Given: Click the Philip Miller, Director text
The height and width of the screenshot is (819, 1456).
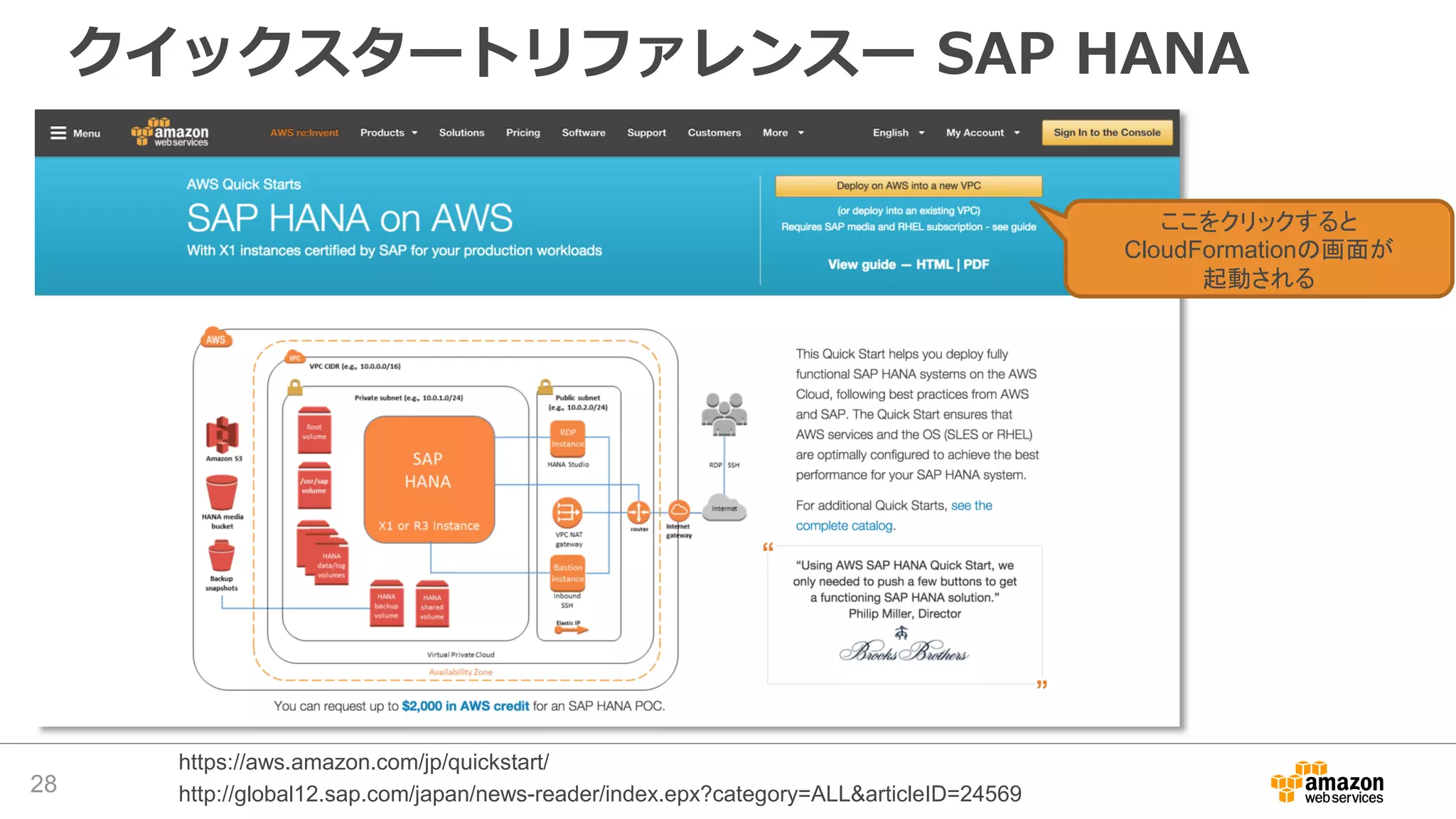Looking at the screenshot, I should pyautogui.click(x=904, y=614).
